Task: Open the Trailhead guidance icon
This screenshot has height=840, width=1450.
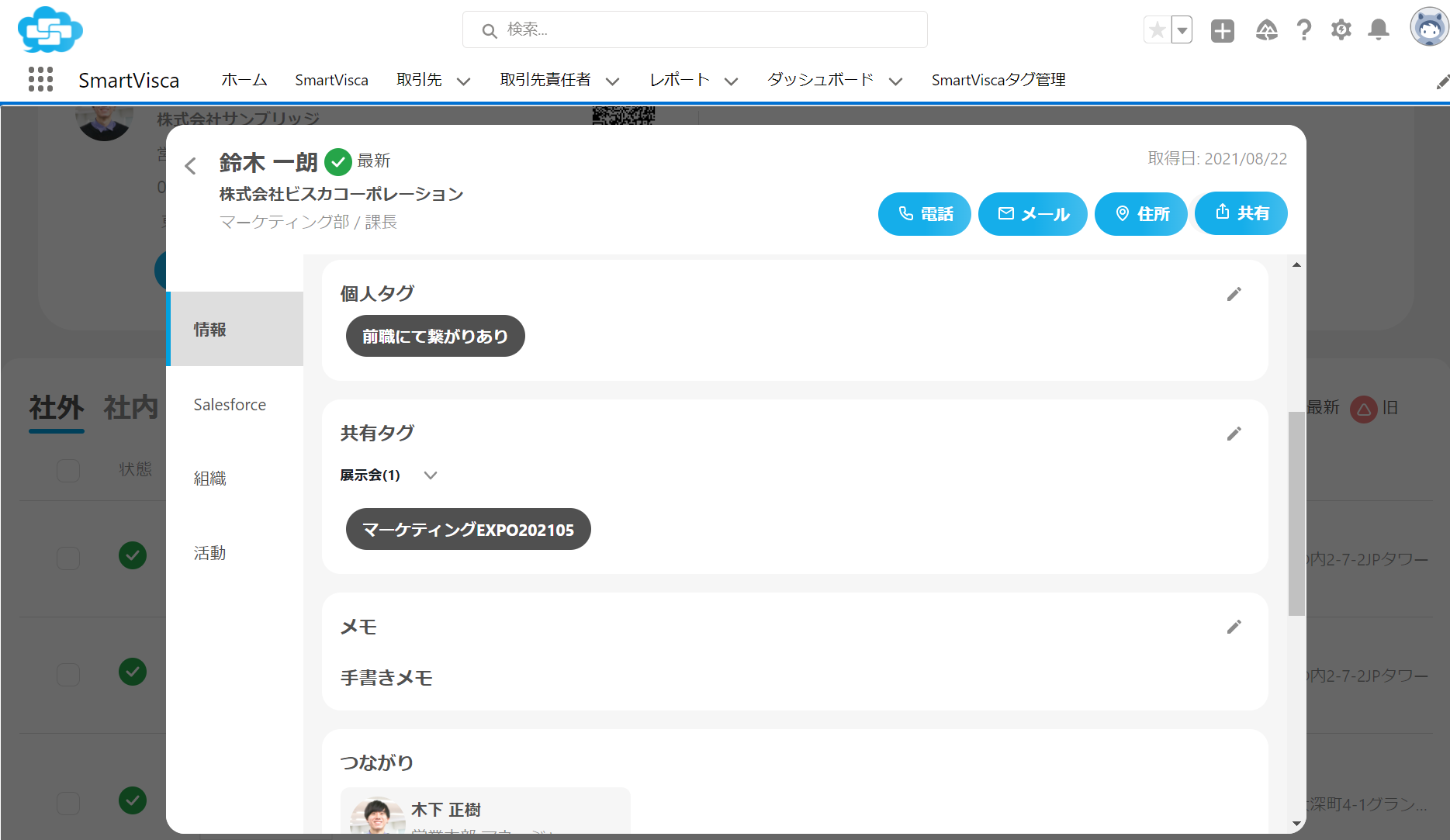Action: pyautogui.click(x=1266, y=30)
